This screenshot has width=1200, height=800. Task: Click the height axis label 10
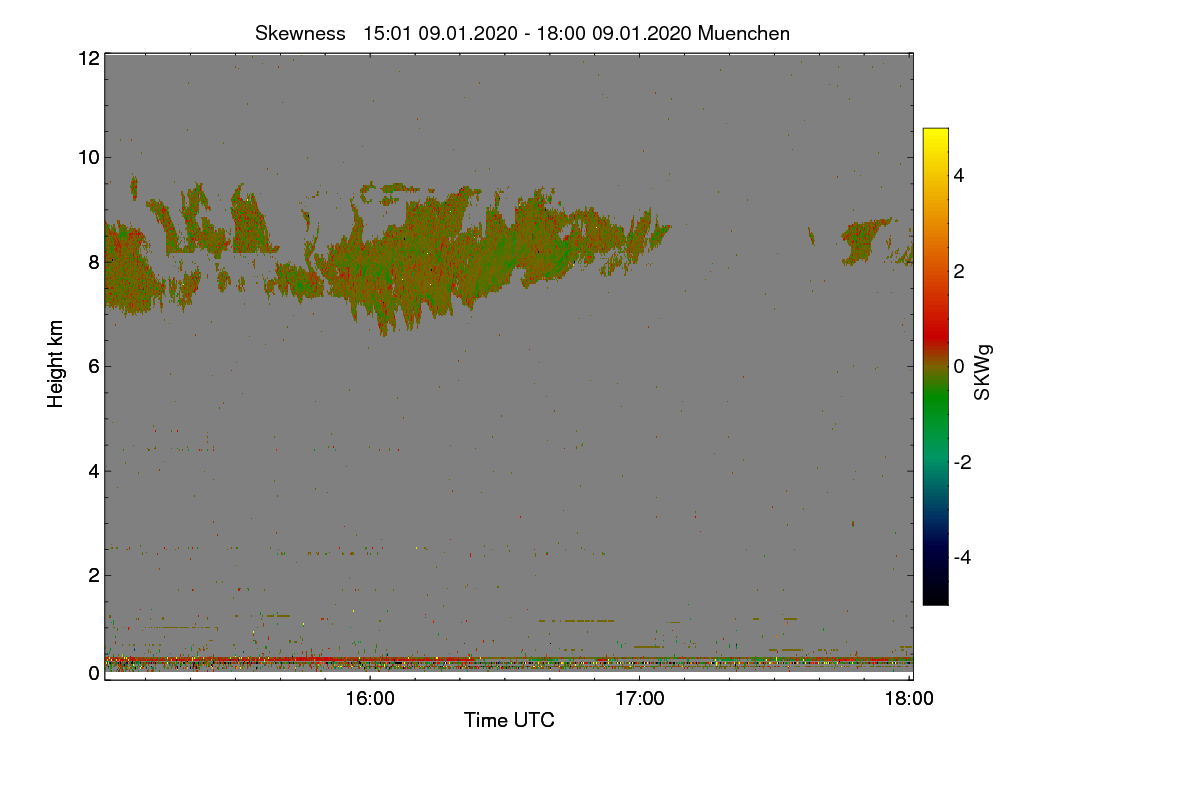88,157
